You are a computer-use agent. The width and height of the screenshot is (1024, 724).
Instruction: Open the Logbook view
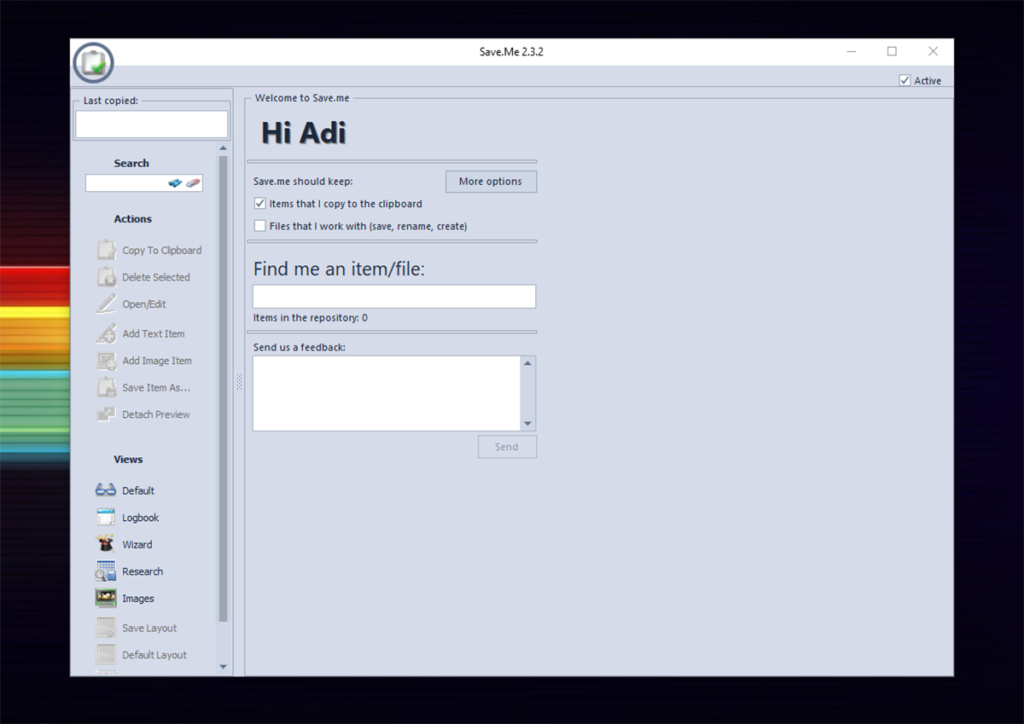coord(139,517)
